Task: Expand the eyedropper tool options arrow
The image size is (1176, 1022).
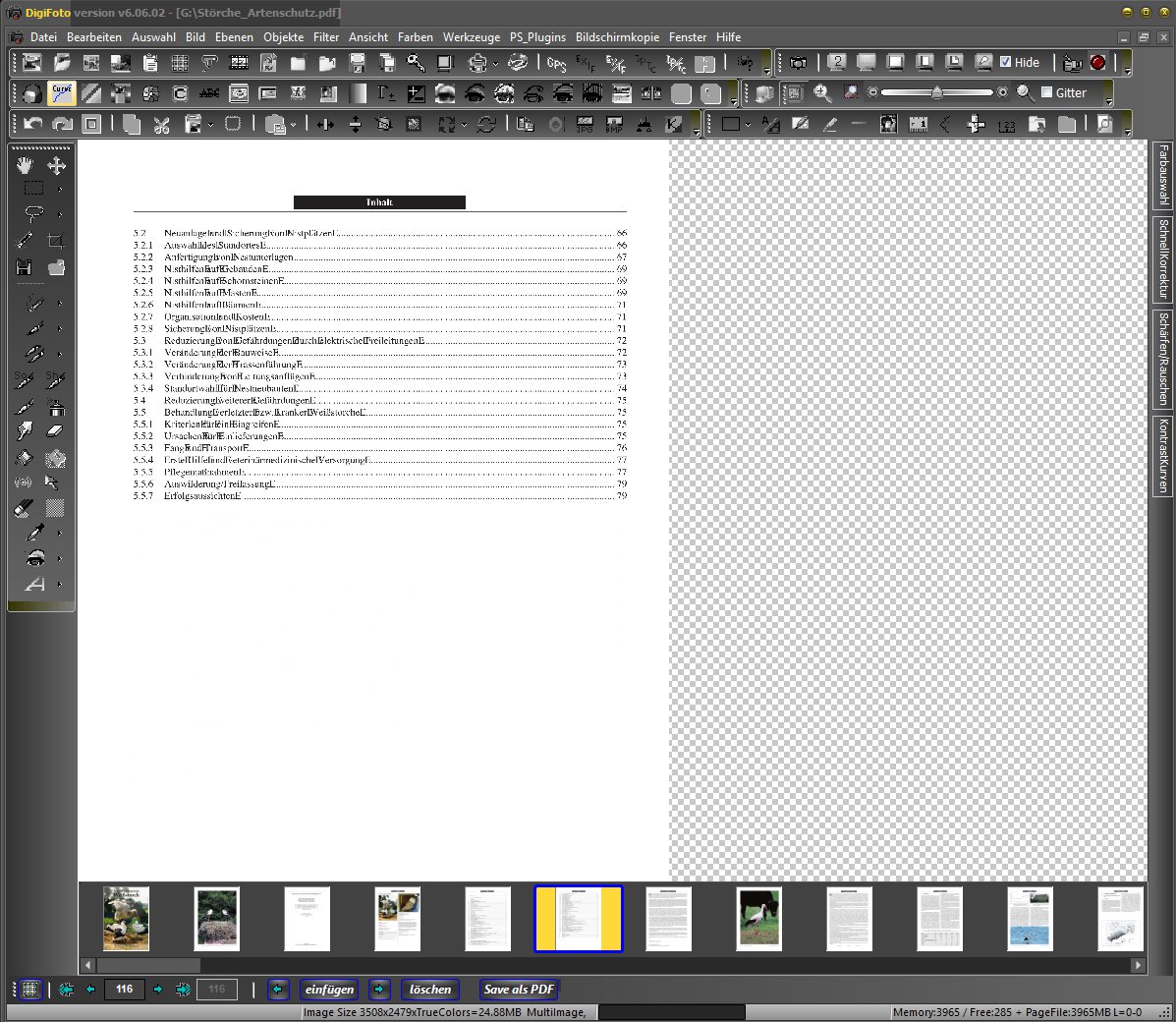Action: tap(60, 534)
